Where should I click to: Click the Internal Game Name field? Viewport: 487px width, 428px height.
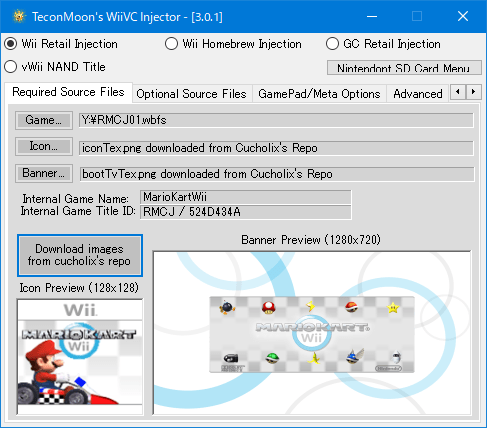(x=246, y=197)
